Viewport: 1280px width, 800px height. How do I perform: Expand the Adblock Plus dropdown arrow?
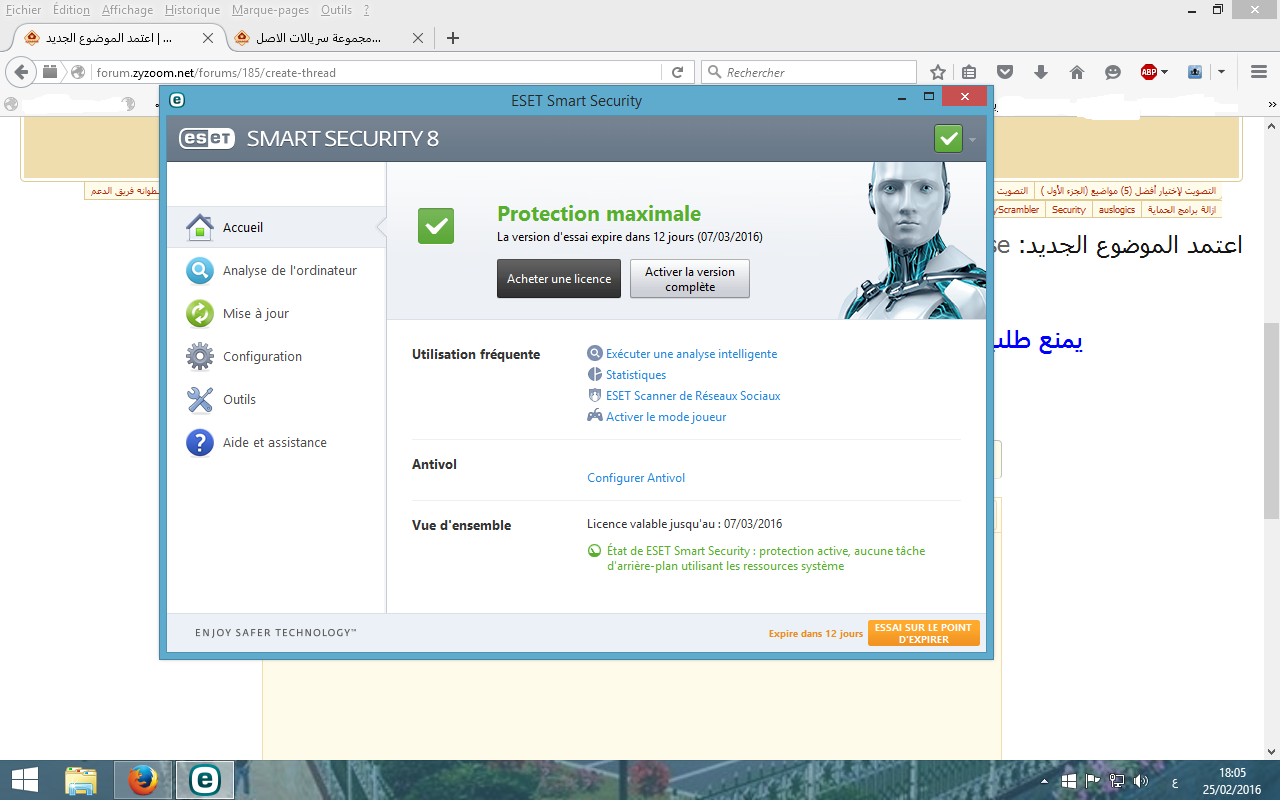[x=1165, y=72]
